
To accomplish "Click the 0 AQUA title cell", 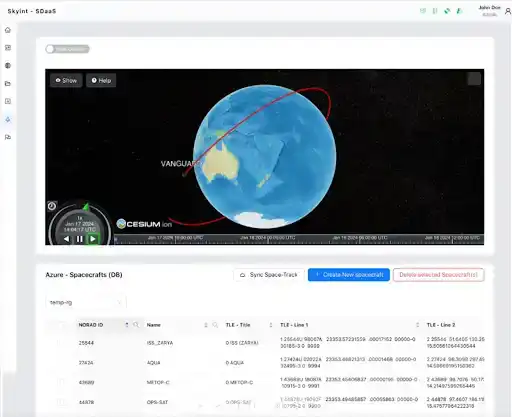I will tap(235, 363).
